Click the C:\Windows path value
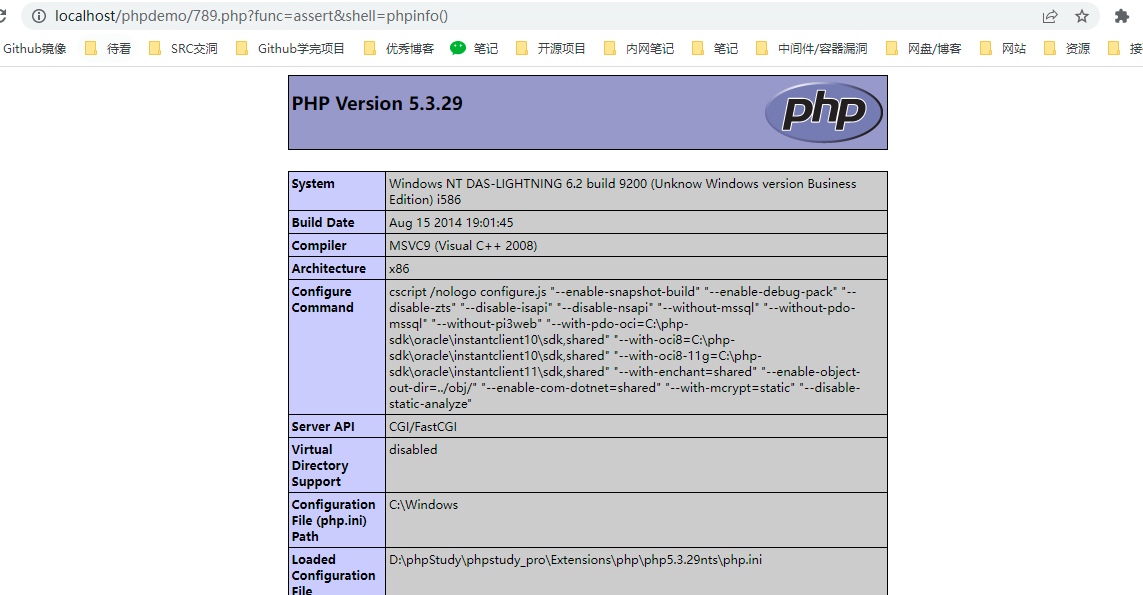1143x595 pixels. 424,505
